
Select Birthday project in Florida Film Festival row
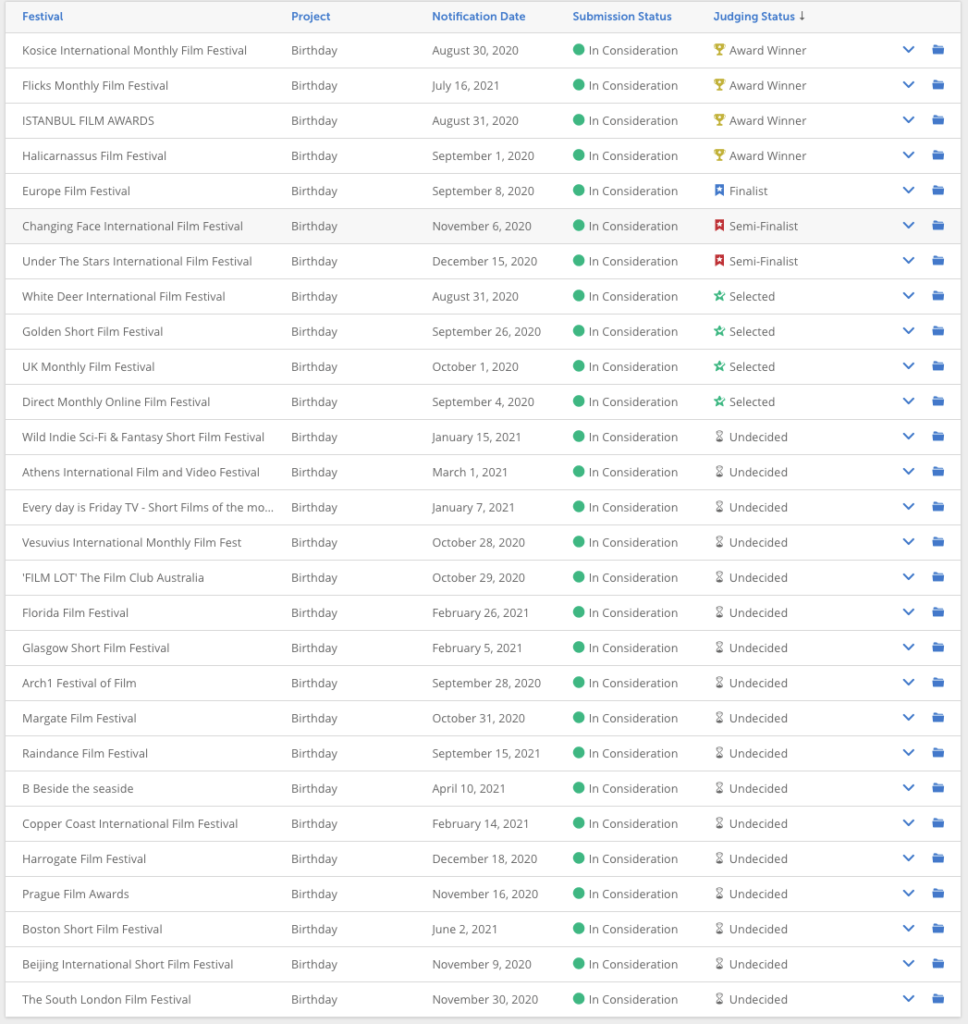314,613
